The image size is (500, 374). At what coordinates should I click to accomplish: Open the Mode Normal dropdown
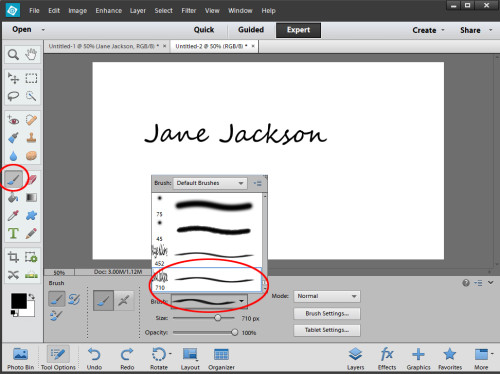tap(327, 296)
